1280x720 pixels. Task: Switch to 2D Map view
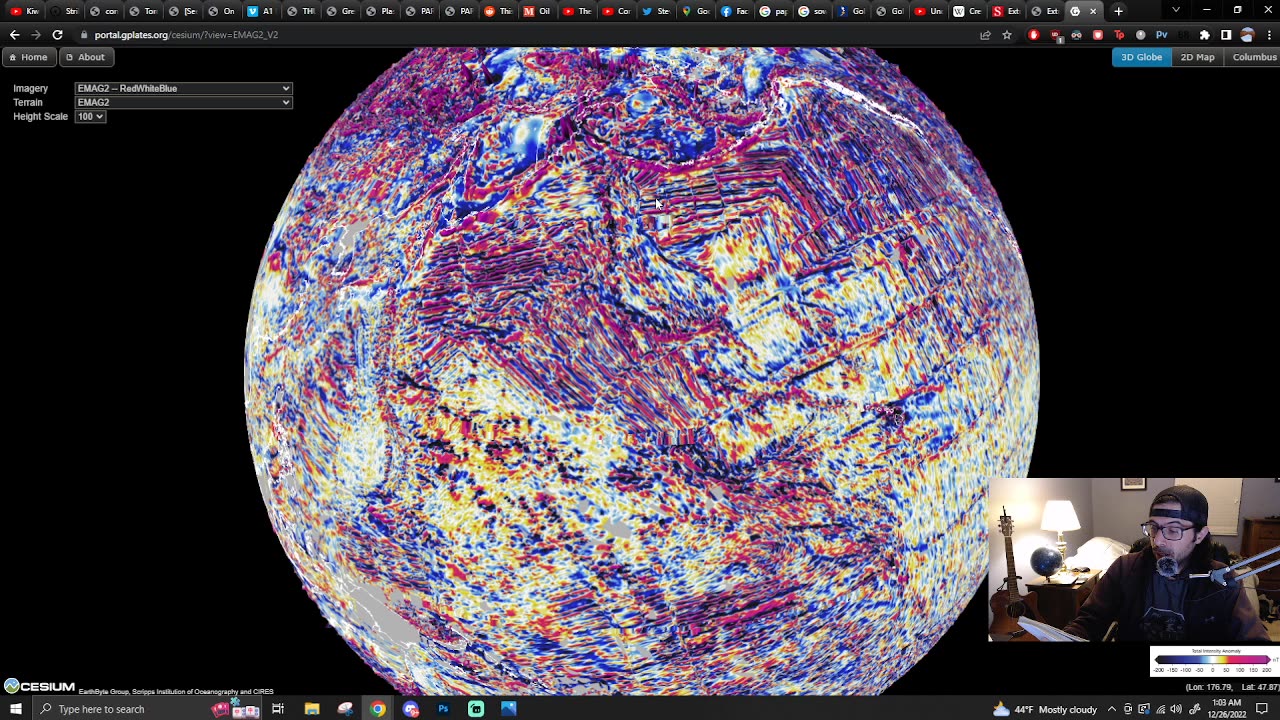point(1197,57)
